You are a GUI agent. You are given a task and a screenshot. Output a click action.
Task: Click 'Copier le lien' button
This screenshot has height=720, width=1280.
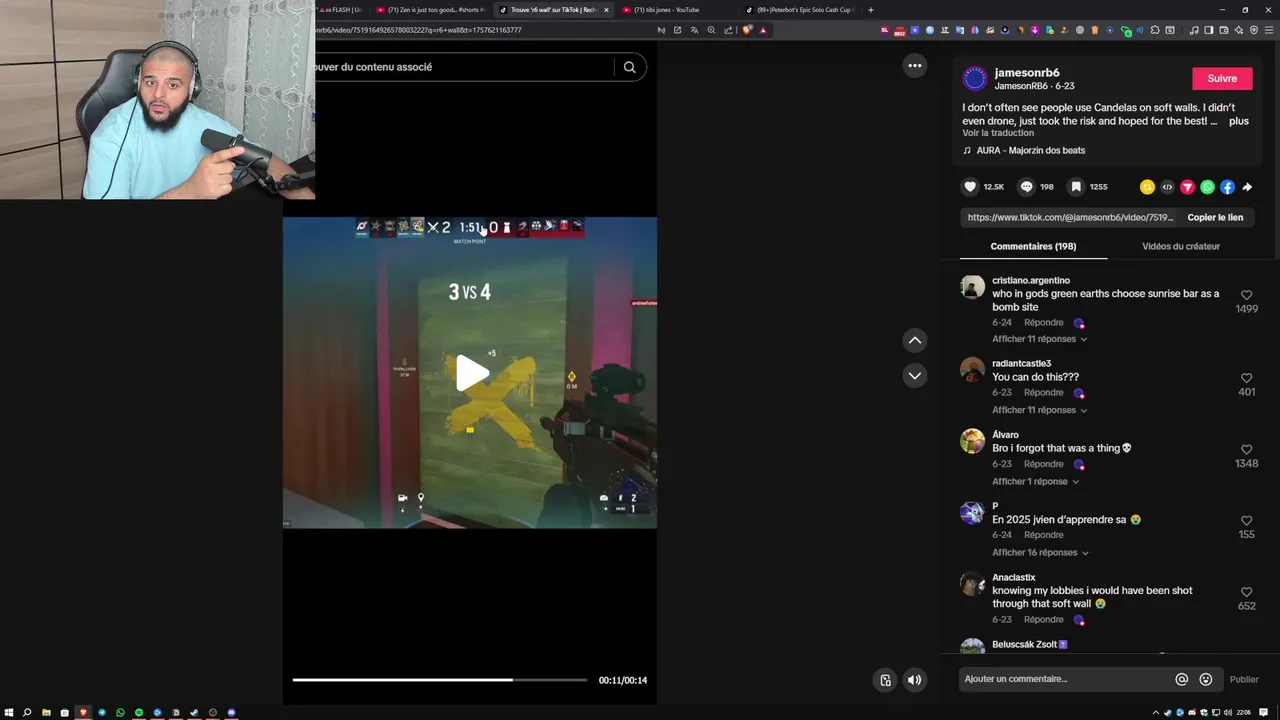[x=1215, y=217]
